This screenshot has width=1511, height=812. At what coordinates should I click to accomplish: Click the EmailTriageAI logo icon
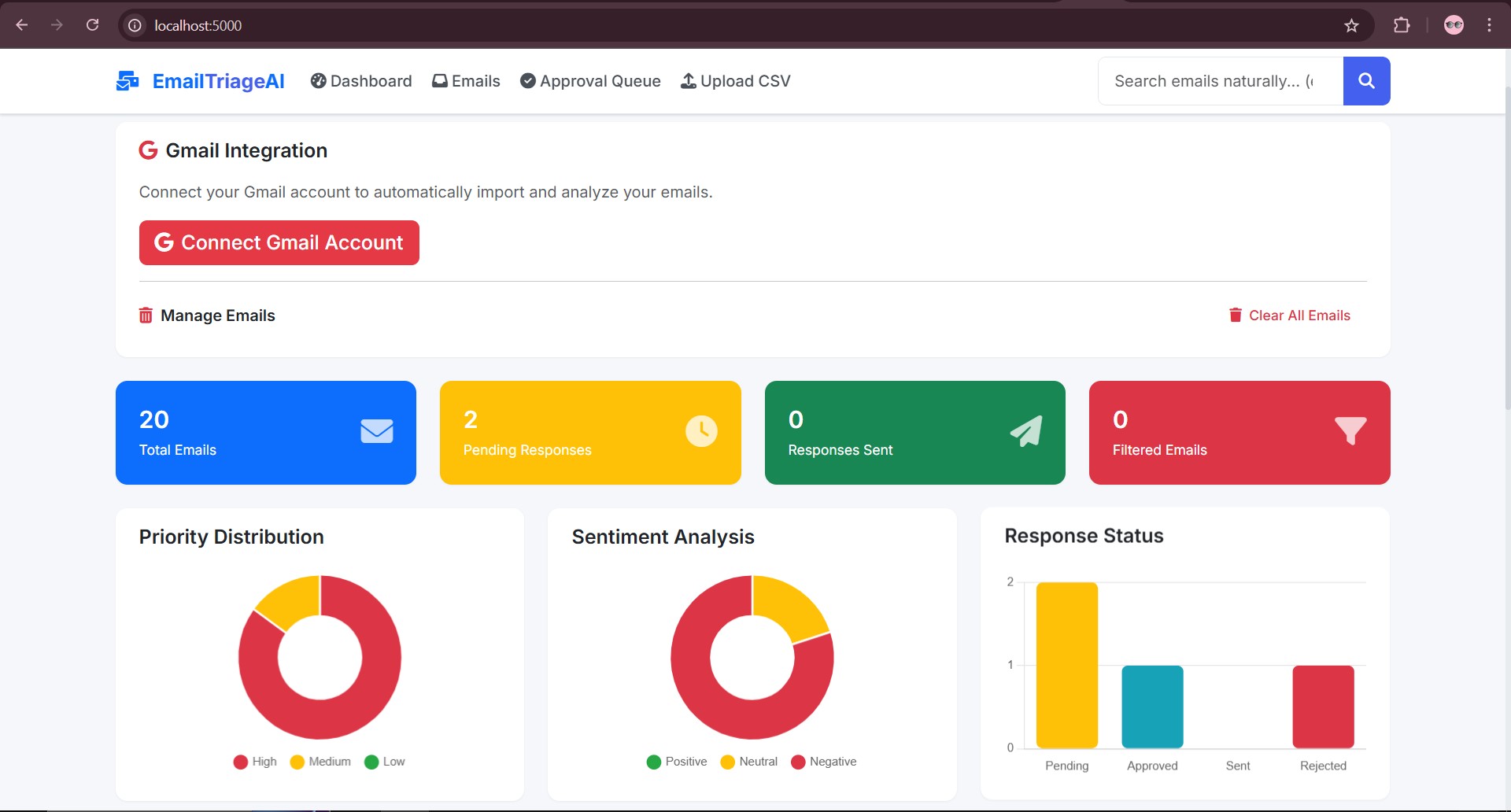click(127, 80)
